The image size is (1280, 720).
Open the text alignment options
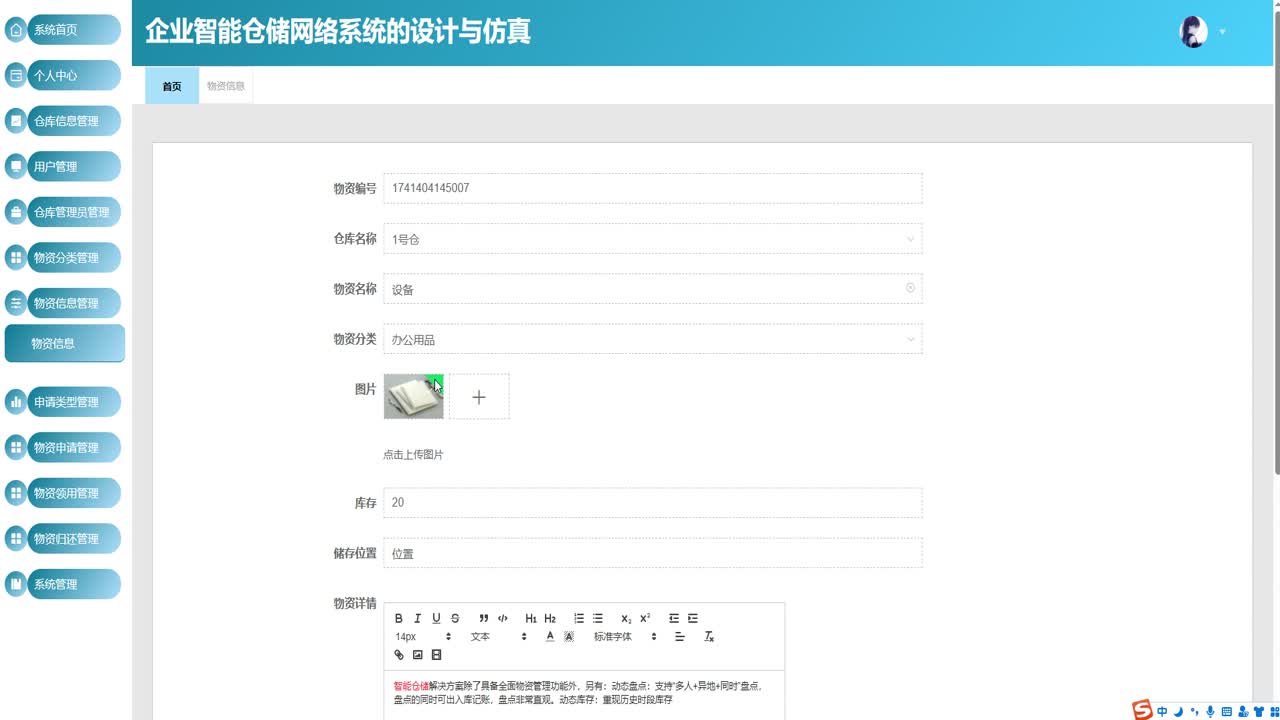(680, 636)
